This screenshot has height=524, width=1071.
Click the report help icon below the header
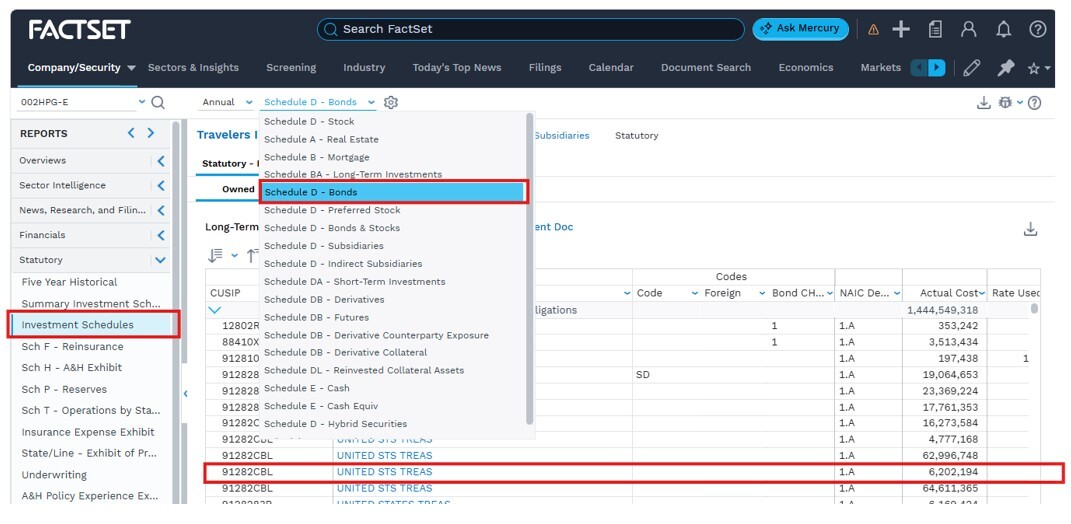click(x=1034, y=102)
